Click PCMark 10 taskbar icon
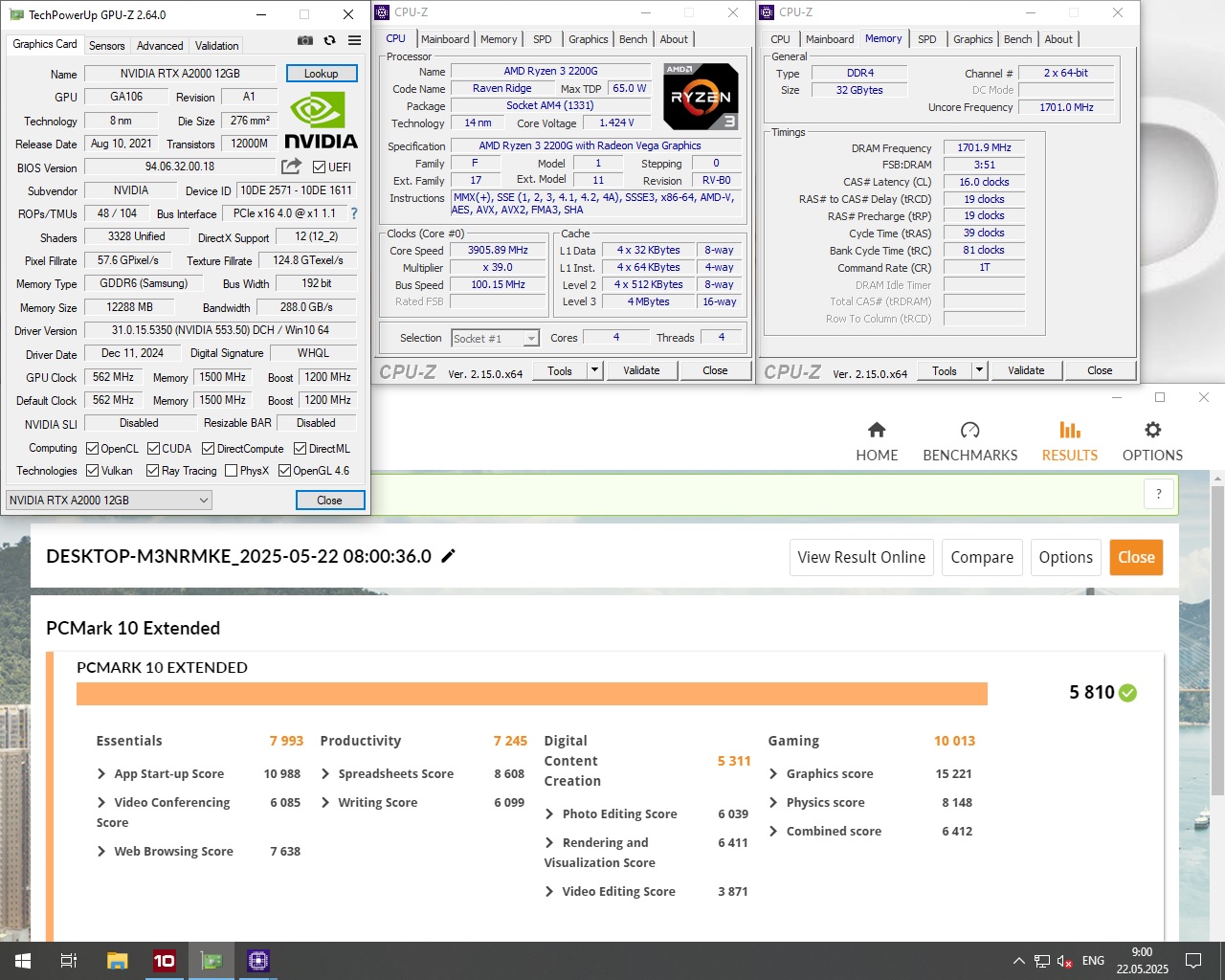Screen dimensions: 1225x980 pos(165,960)
